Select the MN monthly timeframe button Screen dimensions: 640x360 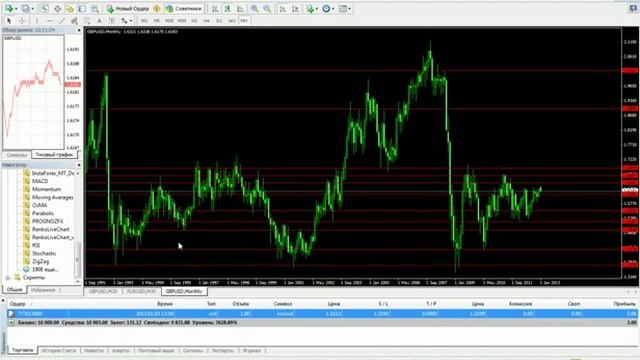tap(244, 20)
